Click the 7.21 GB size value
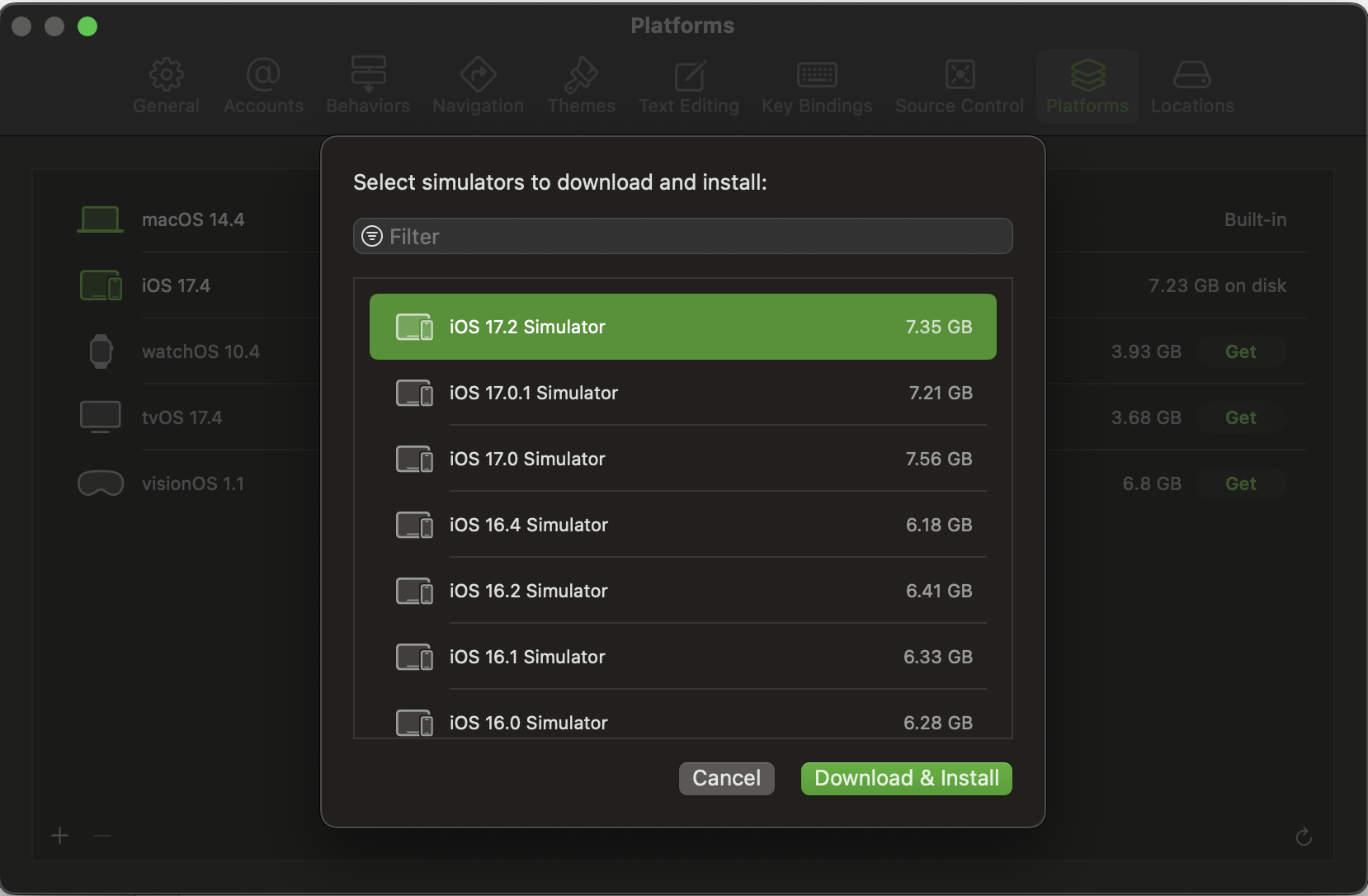 941,393
